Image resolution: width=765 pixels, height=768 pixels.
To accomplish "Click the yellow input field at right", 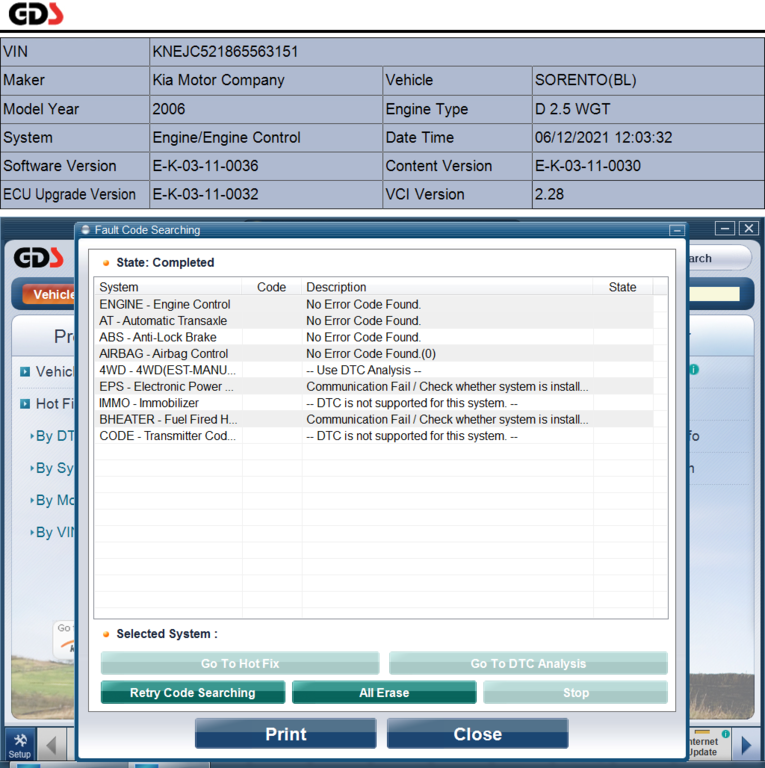I will click(x=714, y=294).
